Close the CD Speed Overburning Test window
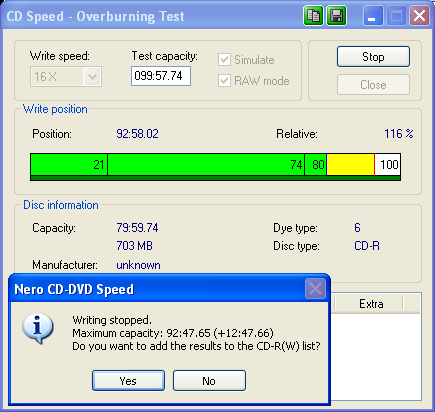The height and width of the screenshot is (412, 435). click(419, 16)
